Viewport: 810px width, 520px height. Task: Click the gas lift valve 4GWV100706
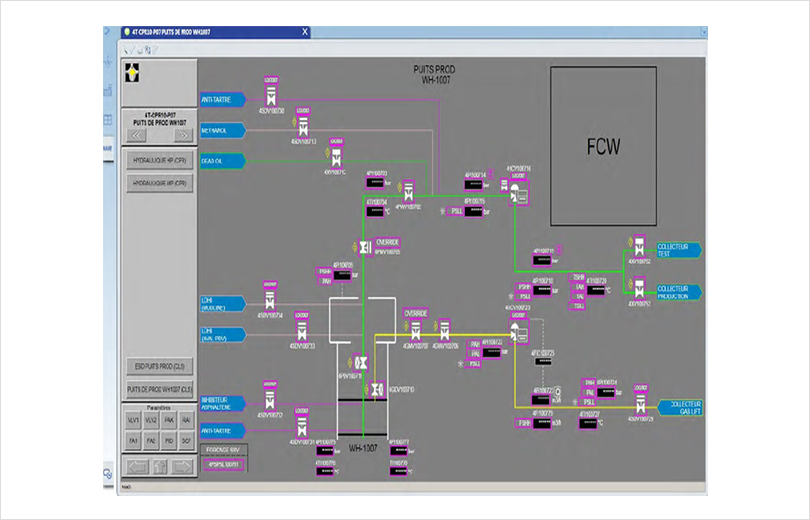(444, 330)
